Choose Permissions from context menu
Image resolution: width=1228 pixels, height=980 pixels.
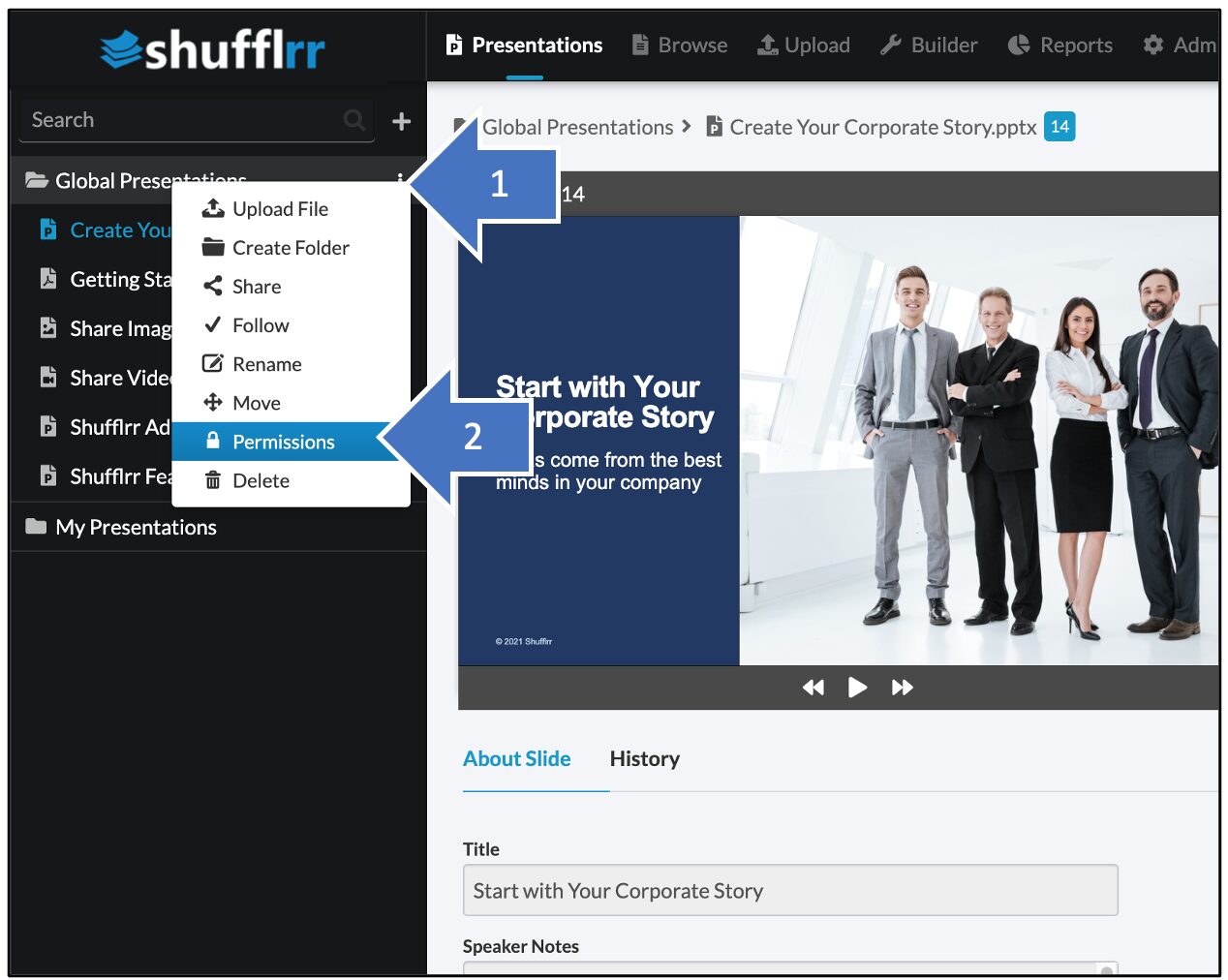291,442
